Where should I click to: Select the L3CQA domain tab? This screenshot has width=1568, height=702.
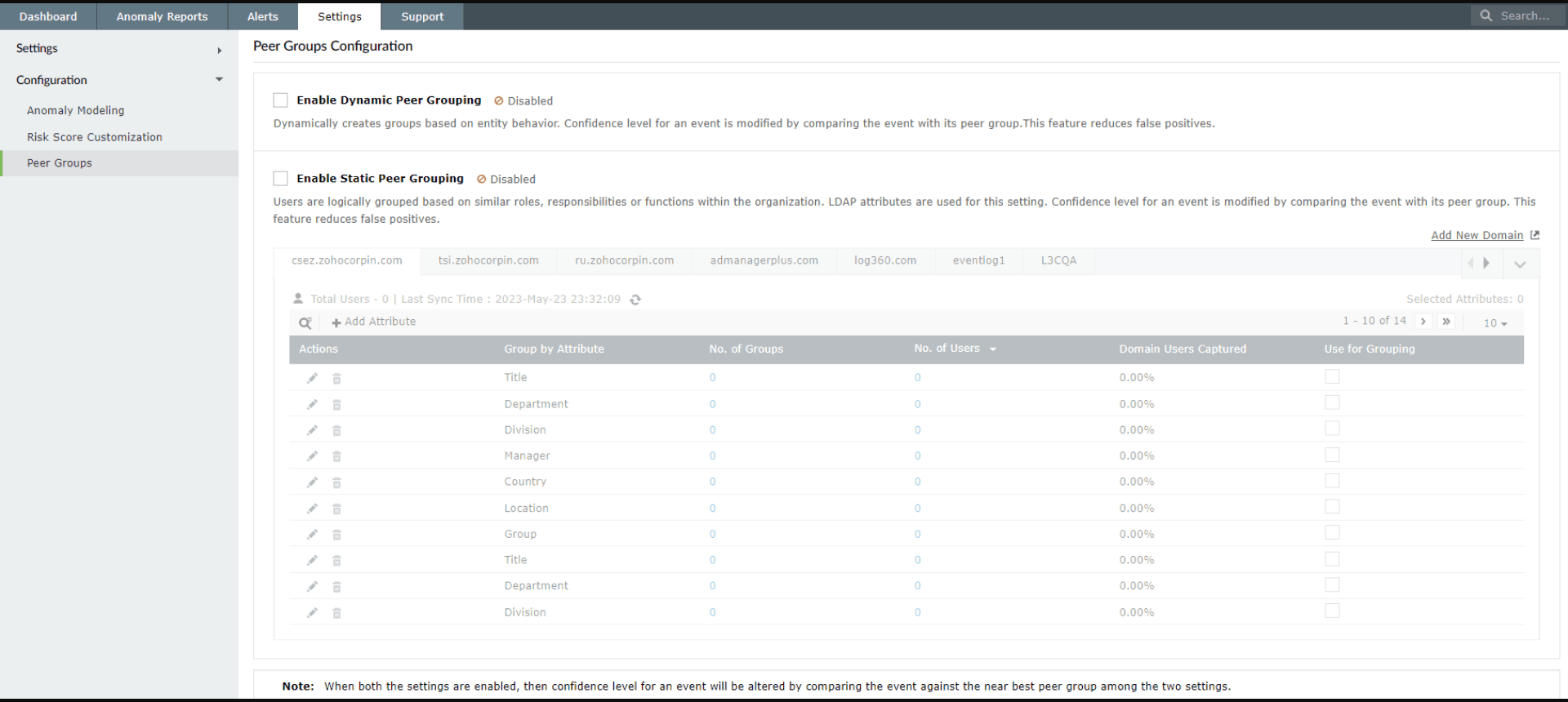pyautogui.click(x=1058, y=260)
